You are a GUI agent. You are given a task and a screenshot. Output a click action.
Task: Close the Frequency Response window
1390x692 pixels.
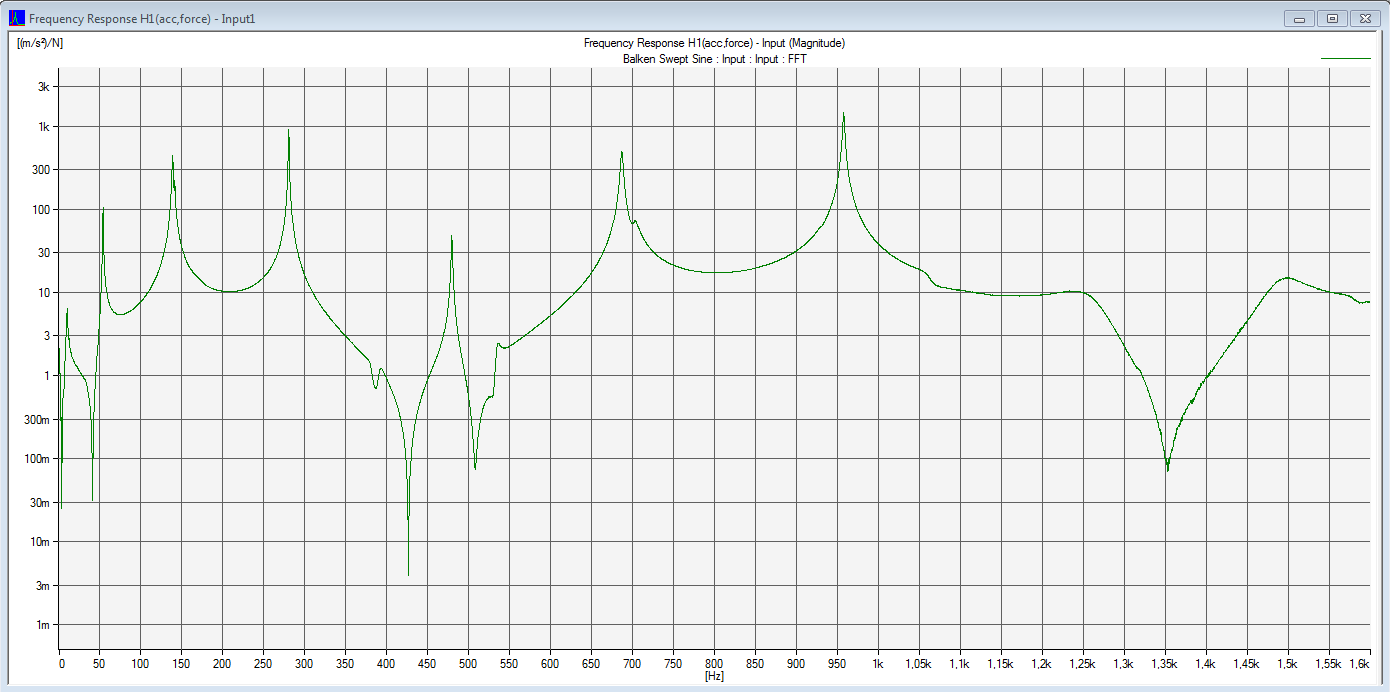click(1364, 18)
